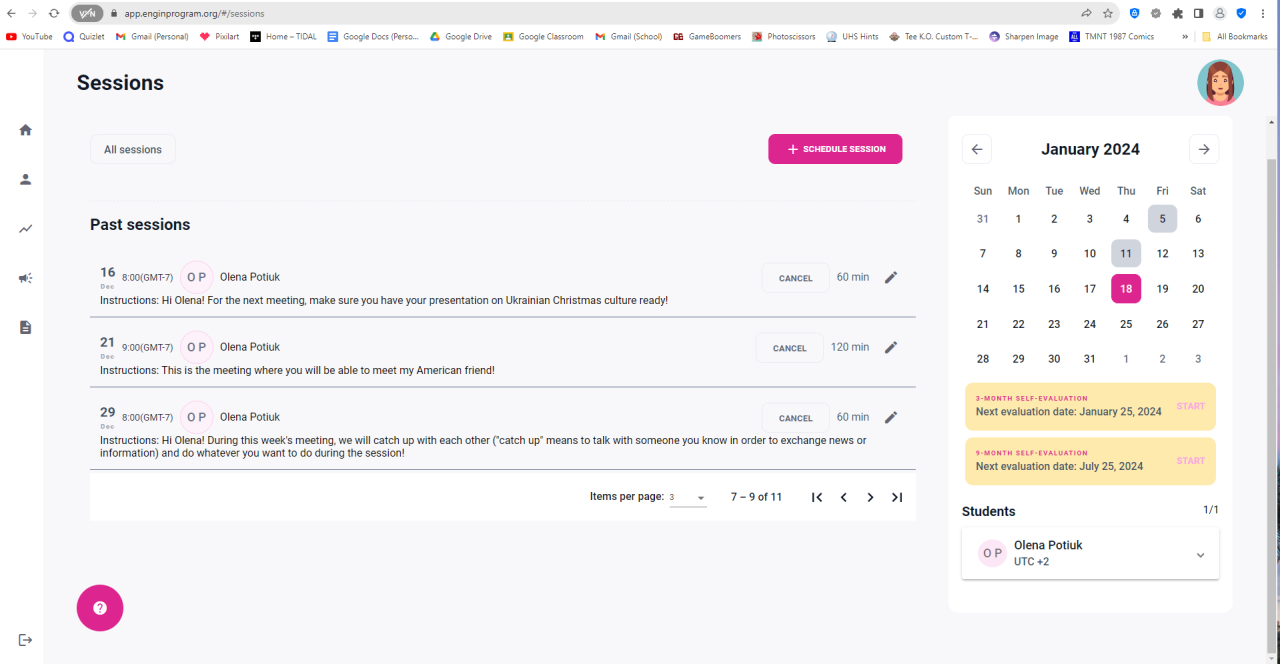Click the pink help question mark button
Image resolution: width=1280 pixels, height=664 pixels.
[100, 608]
